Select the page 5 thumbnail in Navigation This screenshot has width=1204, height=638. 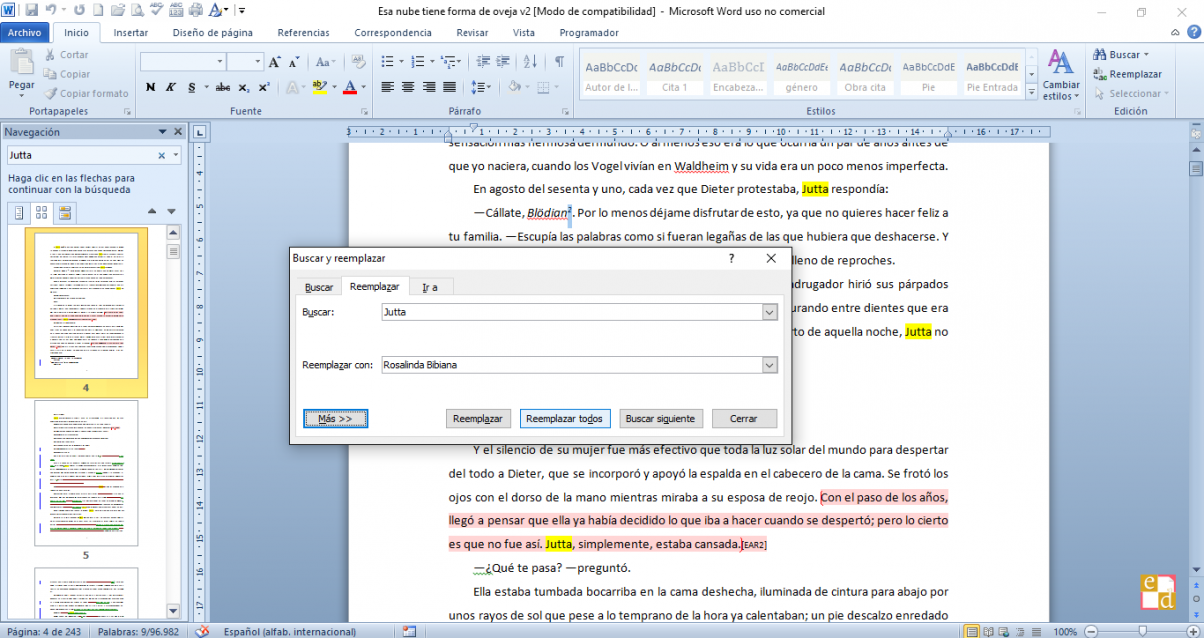[x=86, y=472]
